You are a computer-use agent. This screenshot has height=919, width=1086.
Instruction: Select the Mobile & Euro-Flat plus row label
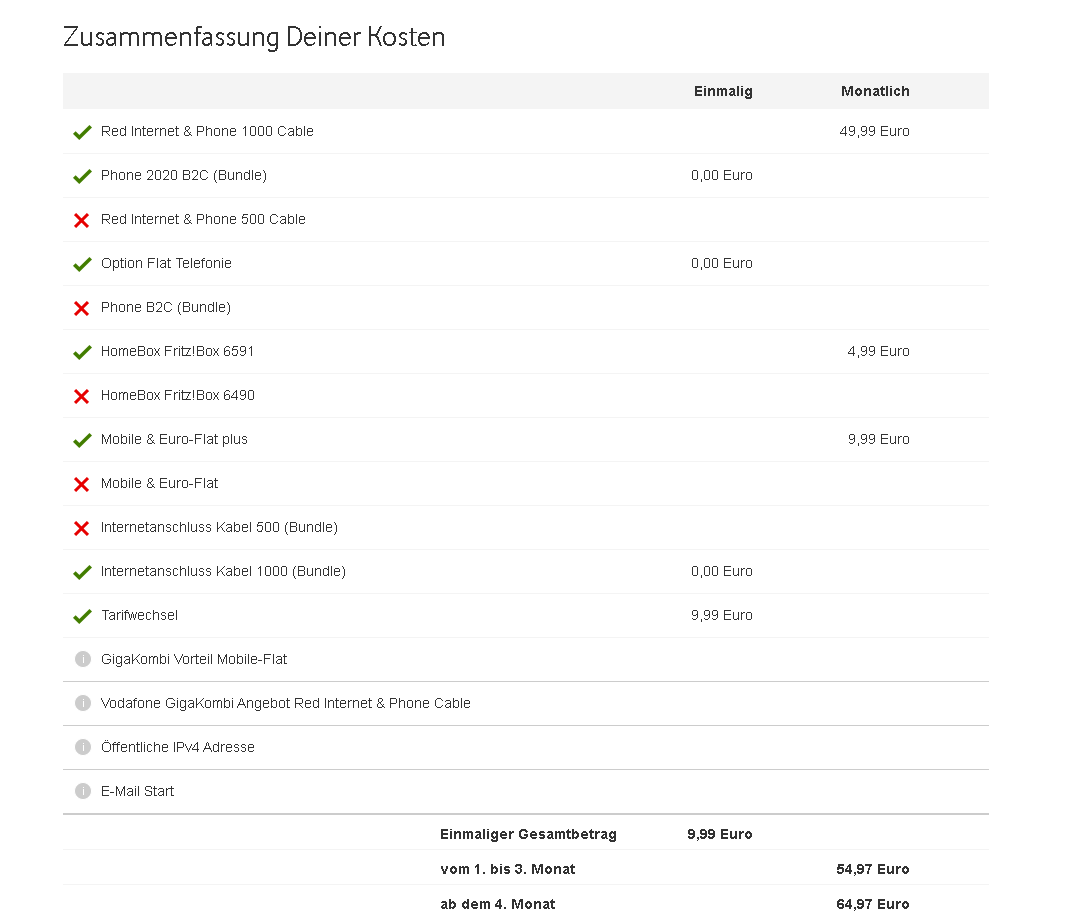pos(174,439)
